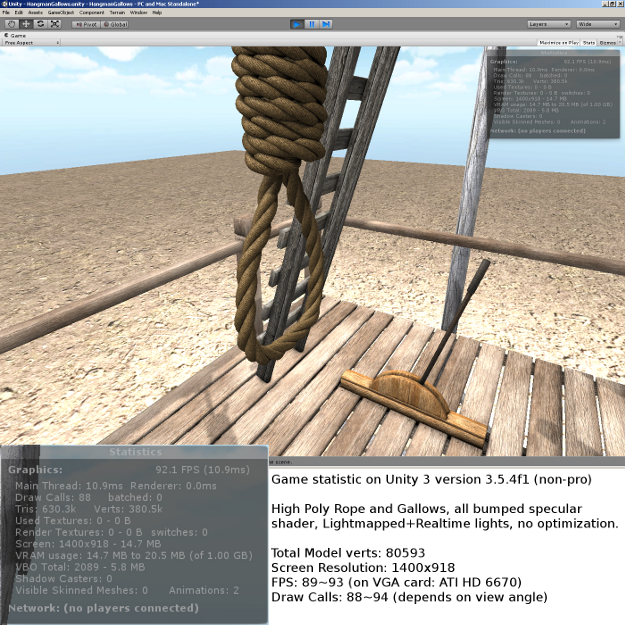Open the Wide layout dropdown
This screenshot has width=625, height=625.
[x=598, y=24]
